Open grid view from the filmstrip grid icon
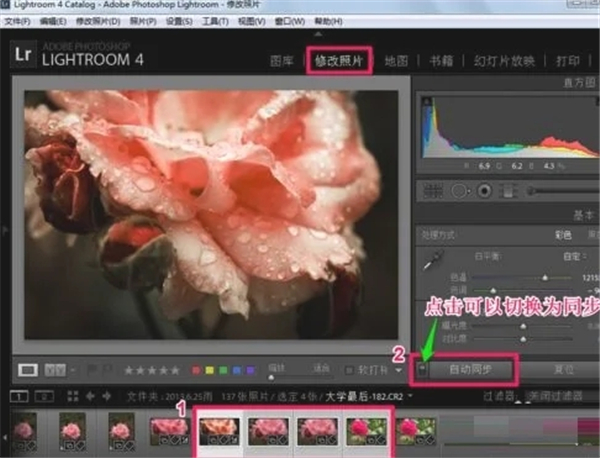Viewport: 600px width, 458px height. click(x=73, y=396)
